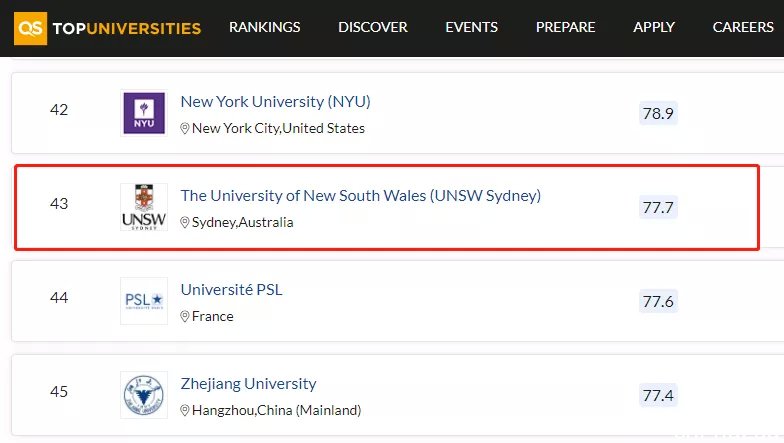Click the text 'Sydney,Australia'
784x443 pixels.
pos(242,222)
